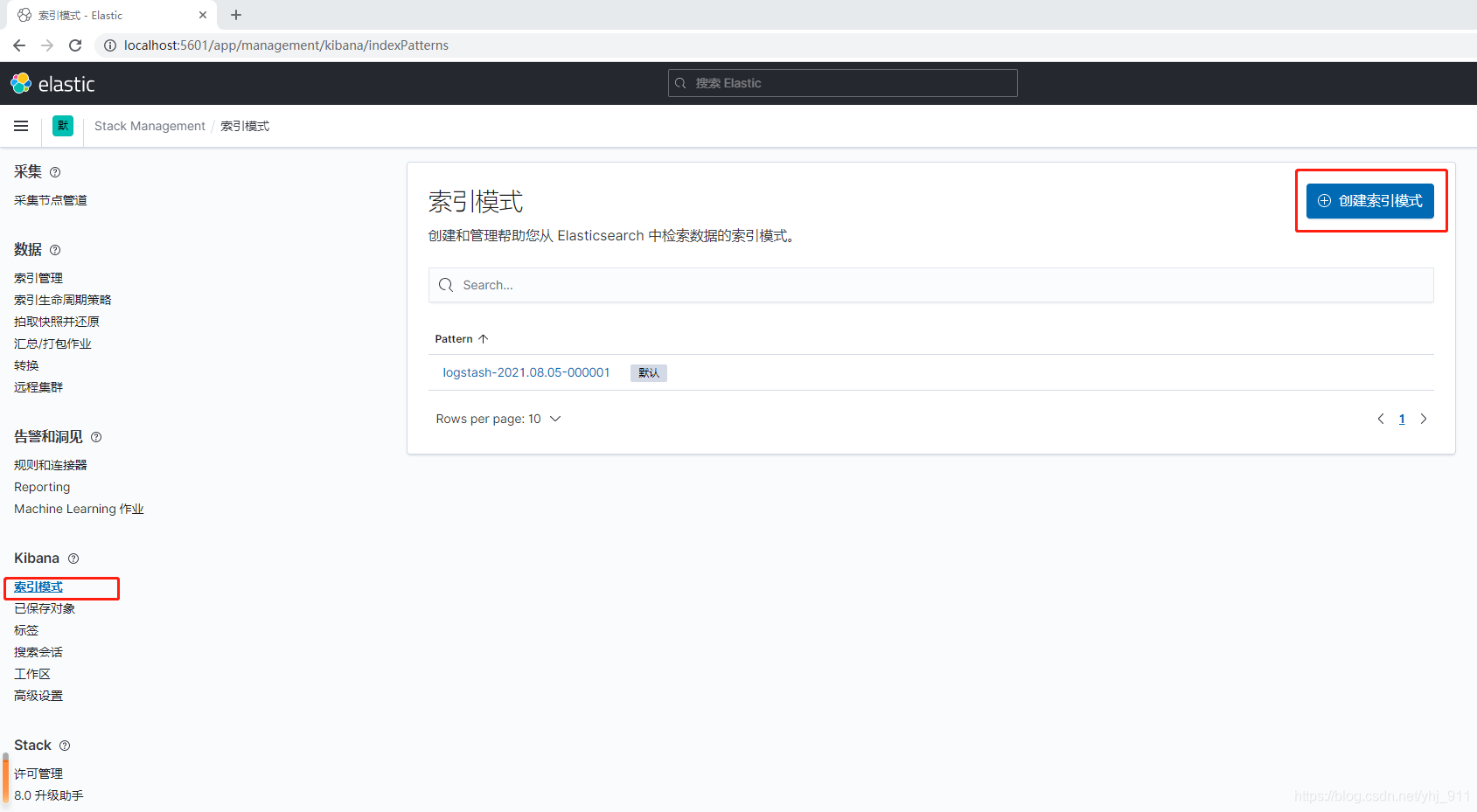
Task: Open 索引管理 in sidebar
Action: point(38,278)
